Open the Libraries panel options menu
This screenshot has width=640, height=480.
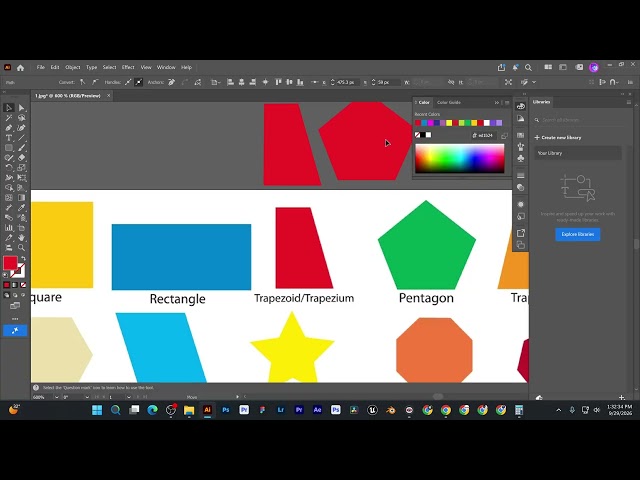pos(629,102)
